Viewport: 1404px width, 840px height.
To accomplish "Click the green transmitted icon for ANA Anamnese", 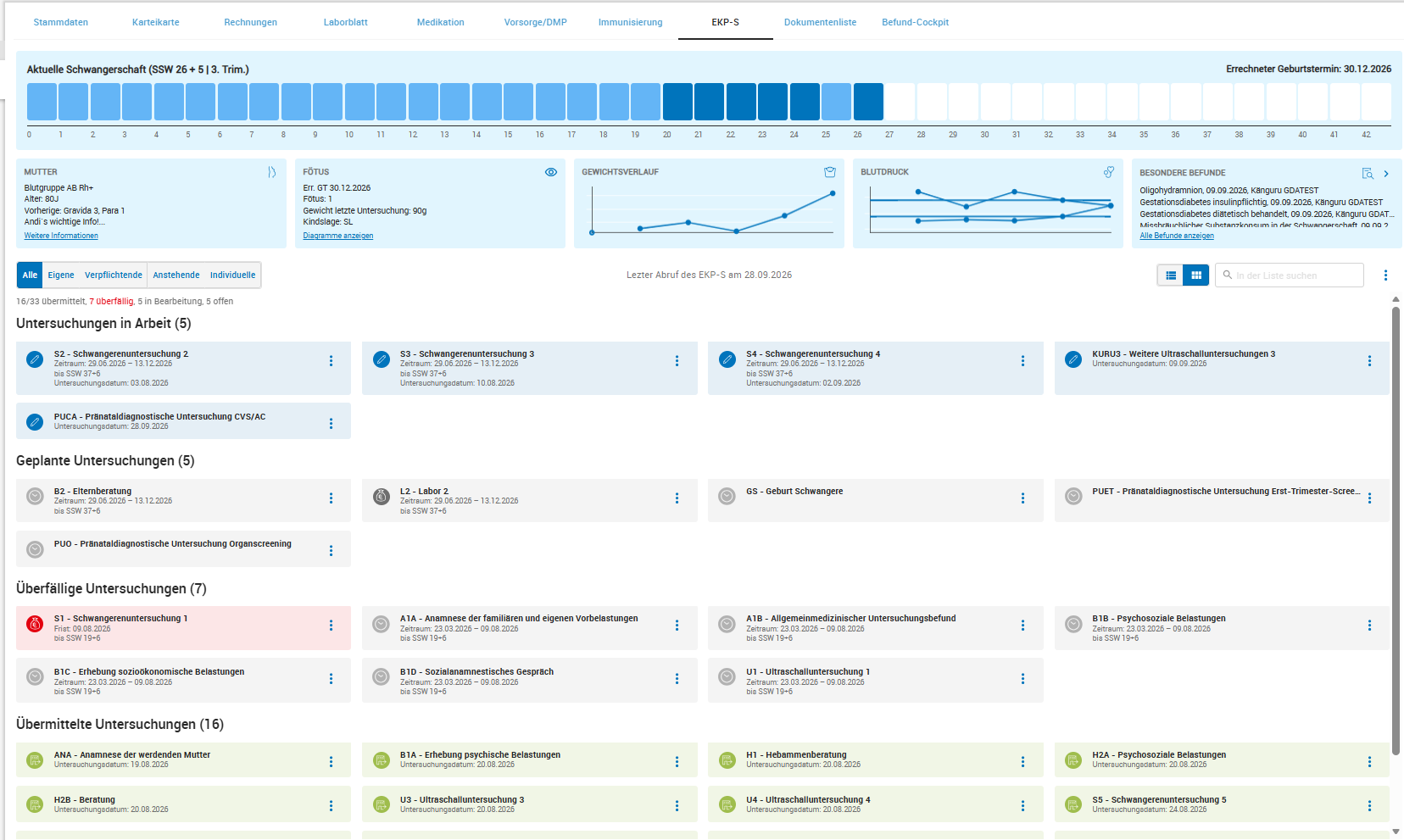I will (35, 760).
